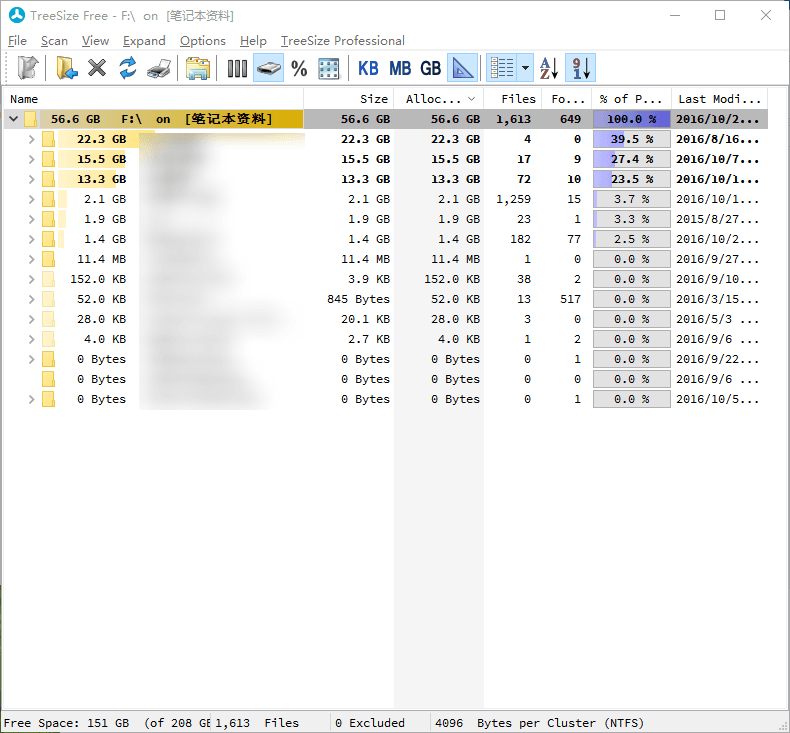Image resolution: width=790 pixels, height=733 pixels.
Task: Click 4096 Bytes per Cluster text
Action: [540, 723]
